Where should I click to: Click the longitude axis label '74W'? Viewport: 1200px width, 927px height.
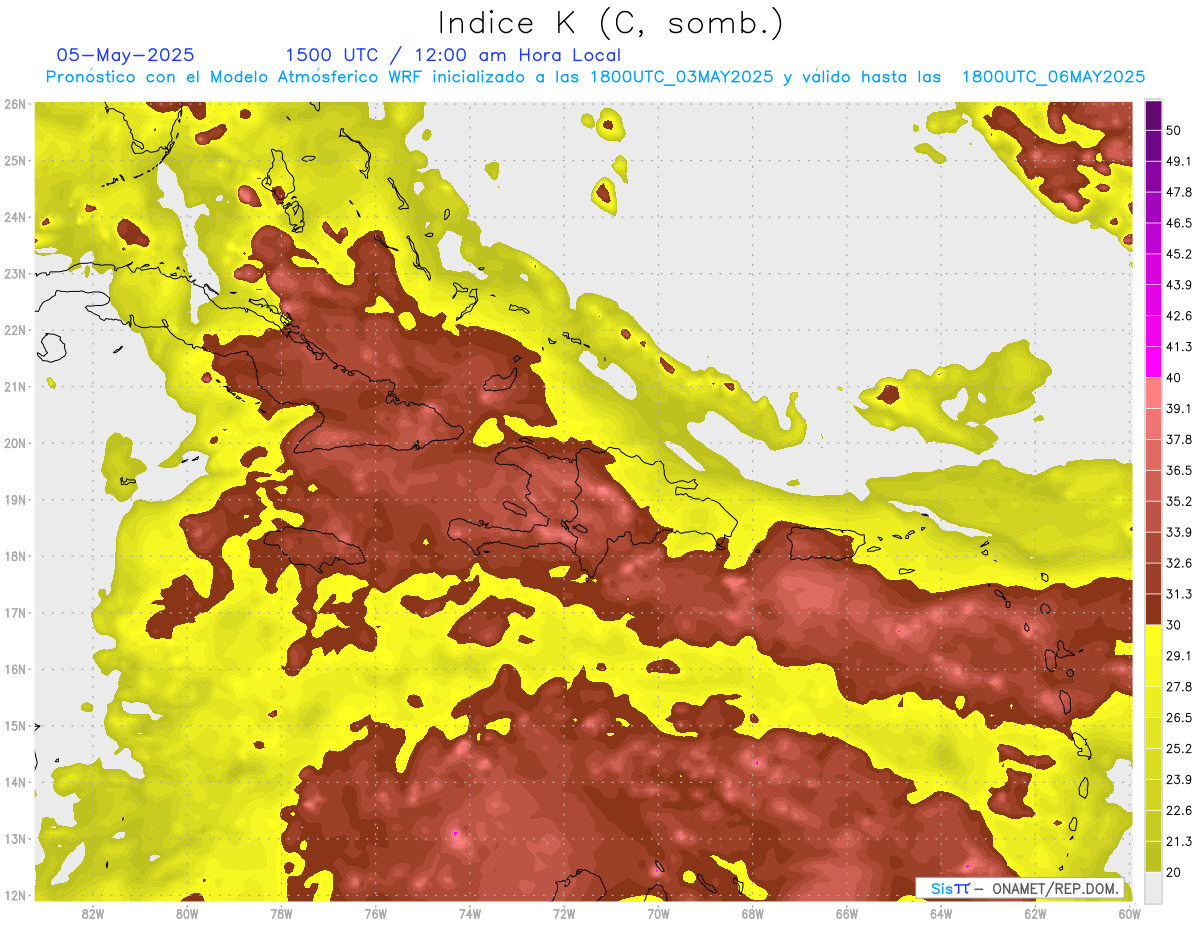(x=469, y=913)
